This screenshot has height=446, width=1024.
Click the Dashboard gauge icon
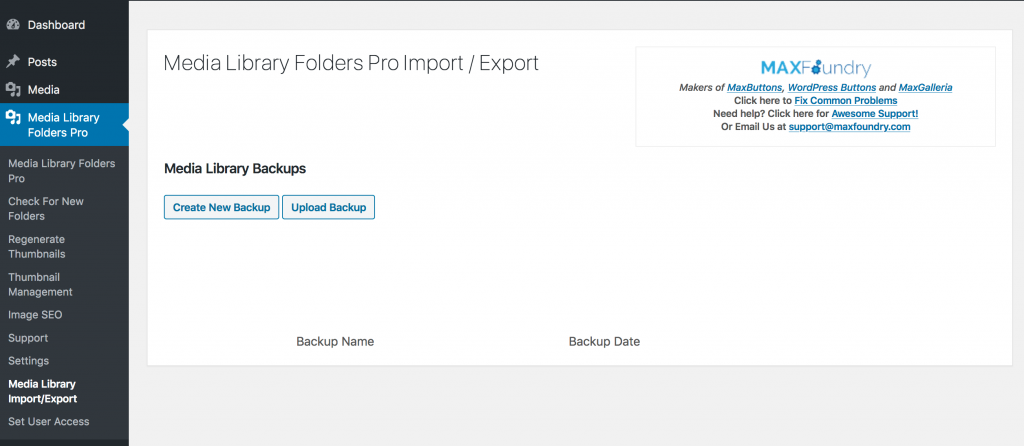13,25
